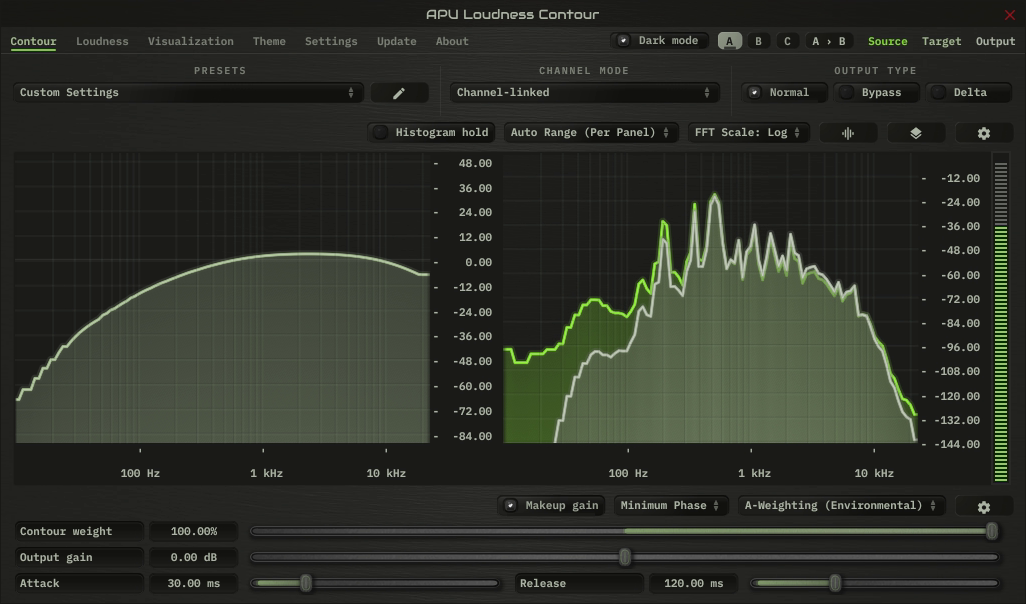The height and width of the screenshot is (604, 1026).
Task: Toggle Makeup gain
Action: (x=553, y=505)
